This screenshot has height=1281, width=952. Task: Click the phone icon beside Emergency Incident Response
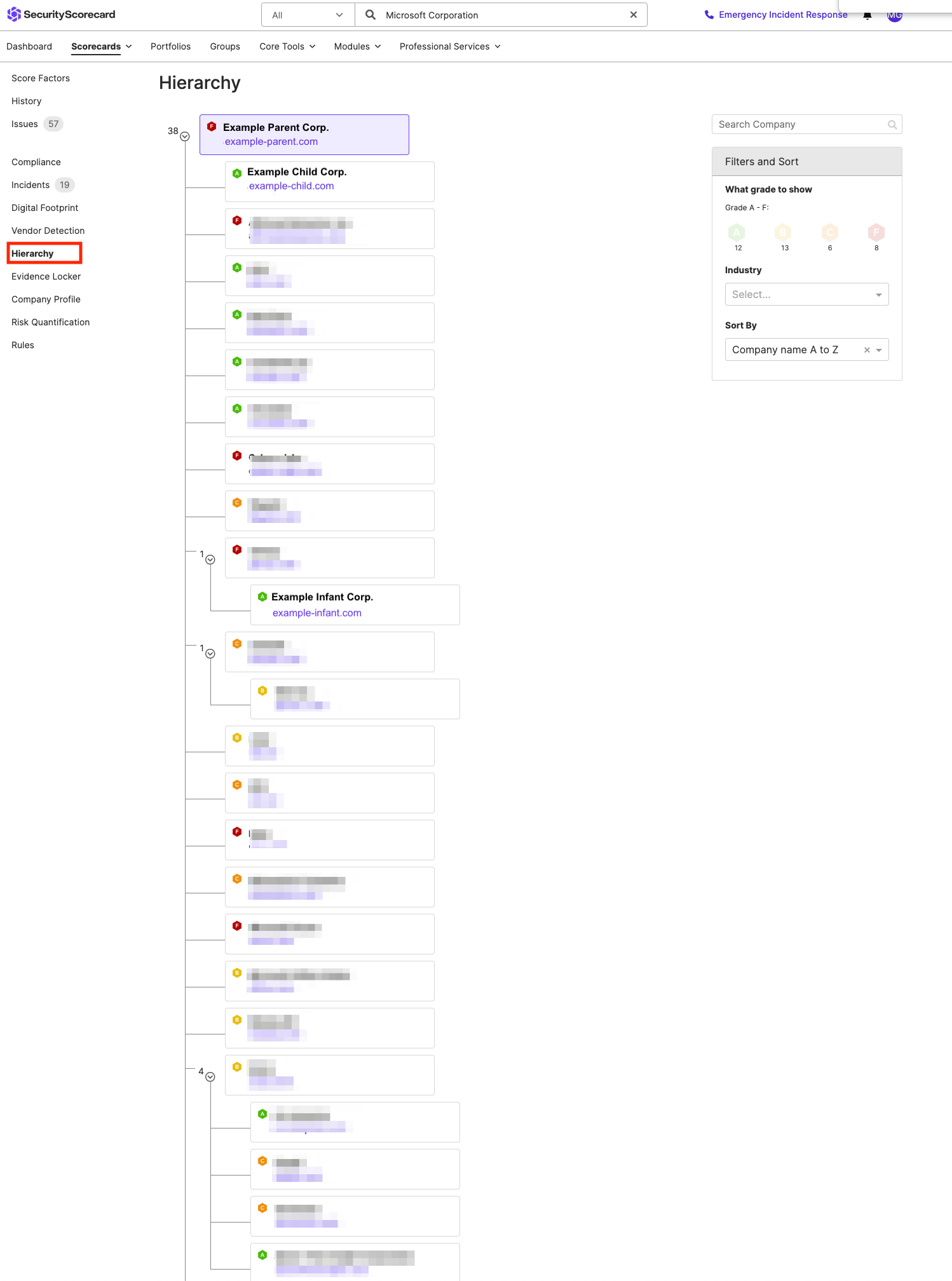709,15
